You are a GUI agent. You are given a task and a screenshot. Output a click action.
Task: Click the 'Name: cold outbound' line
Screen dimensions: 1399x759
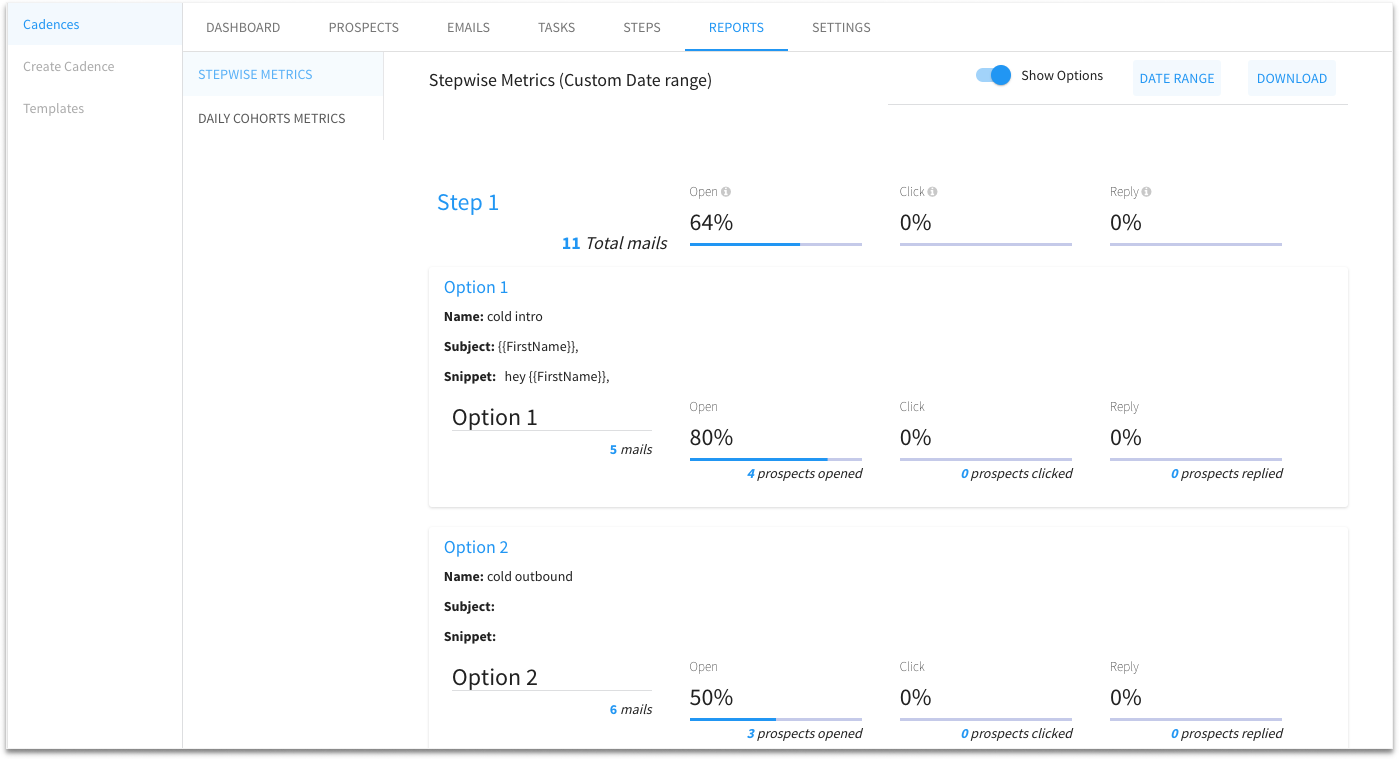[x=508, y=577]
